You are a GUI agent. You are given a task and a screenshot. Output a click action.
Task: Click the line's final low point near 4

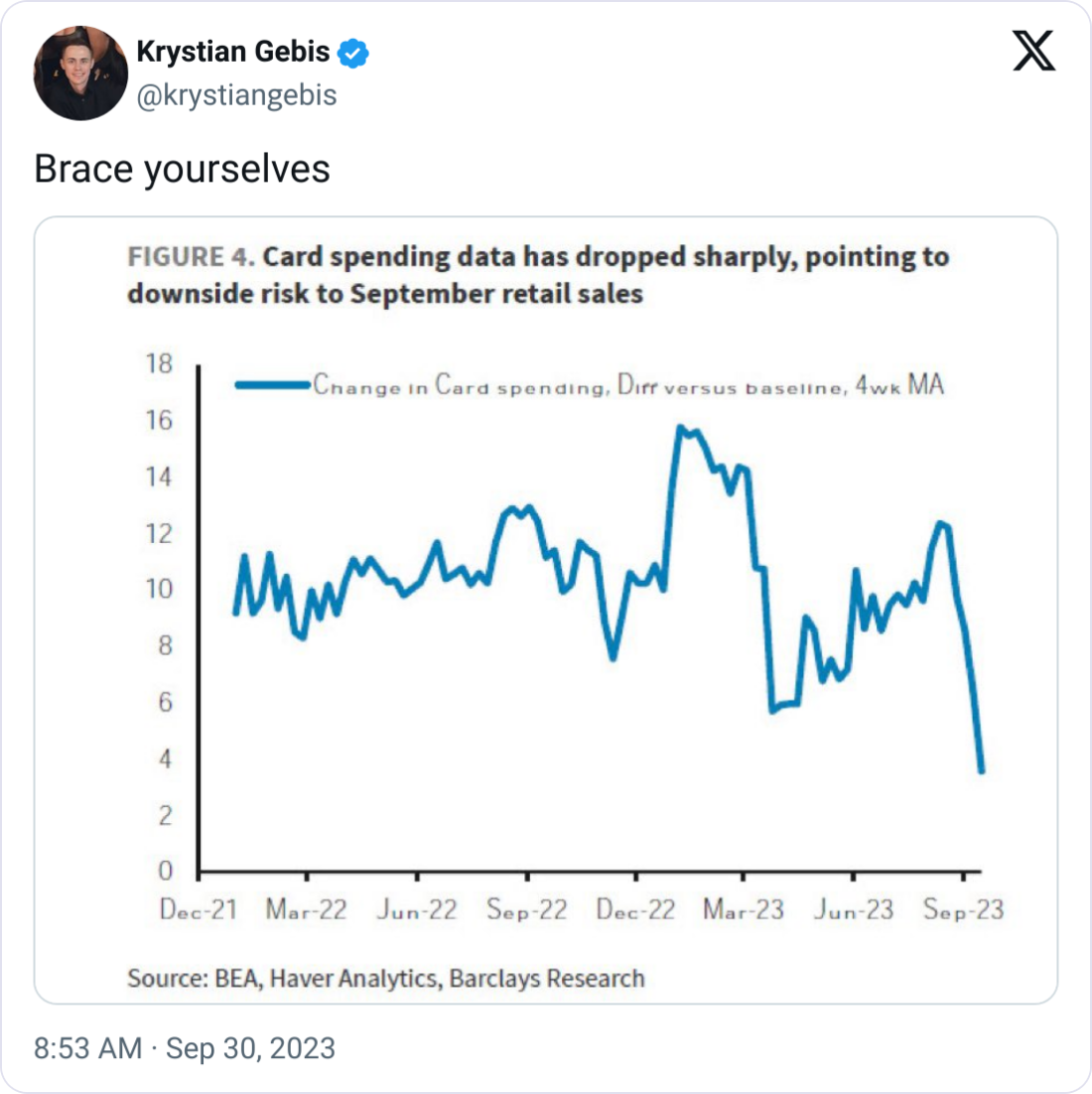981,770
